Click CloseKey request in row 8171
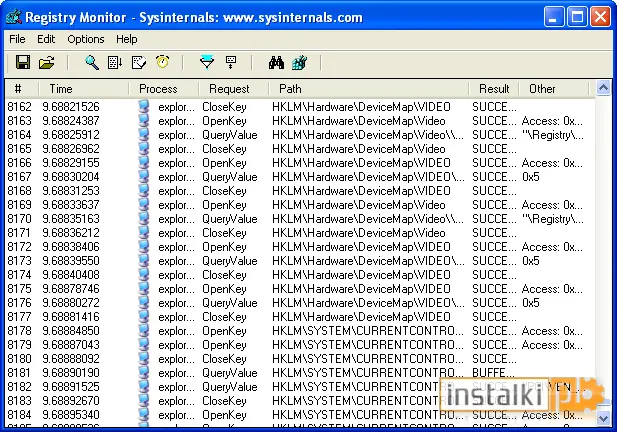The height and width of the screenshot is (432, 617). (224, 233)
